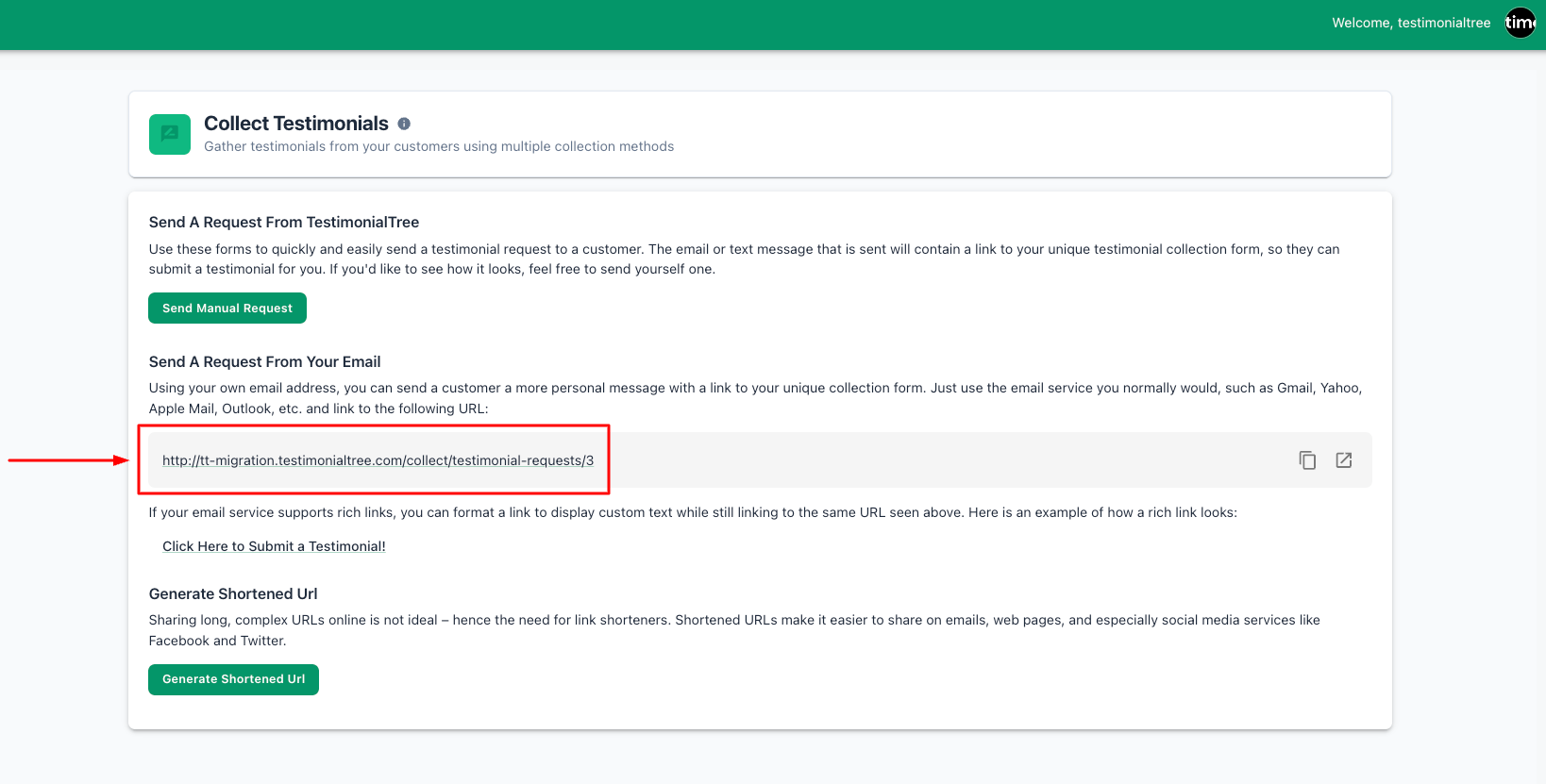Click the Generate Shortened Url button
This screenshot has width=1546, height=784.
(233, 679)
